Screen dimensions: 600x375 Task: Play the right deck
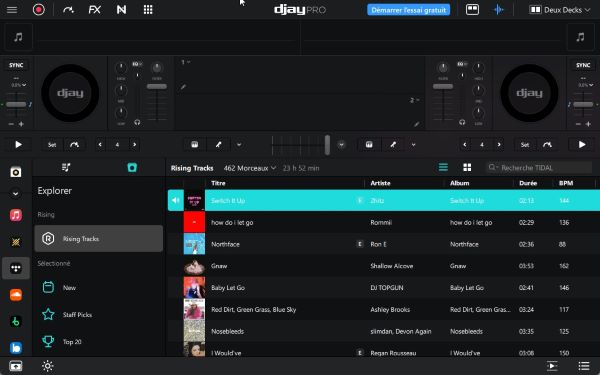(582, 145)
